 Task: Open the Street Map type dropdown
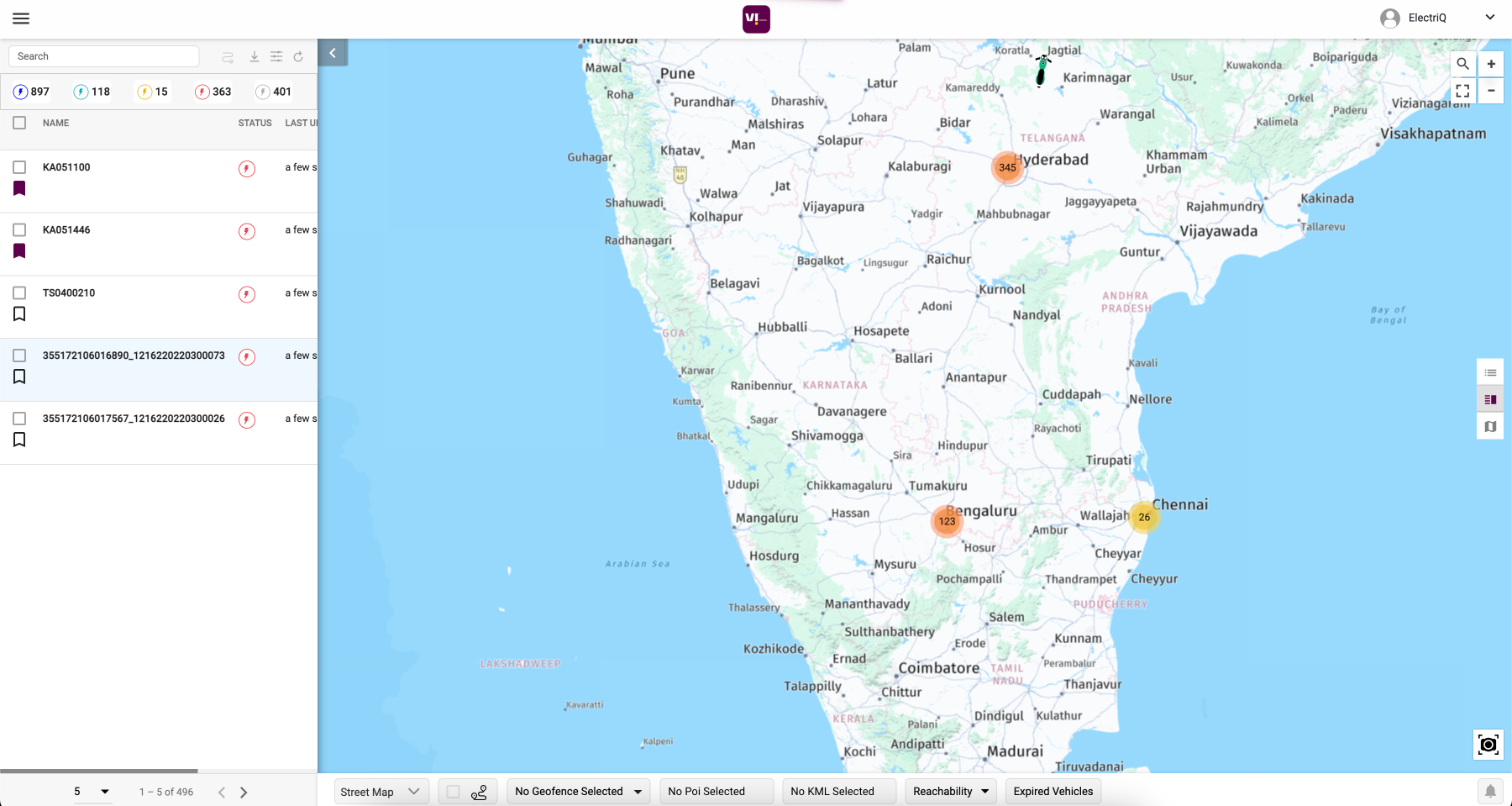click(381, 792)
